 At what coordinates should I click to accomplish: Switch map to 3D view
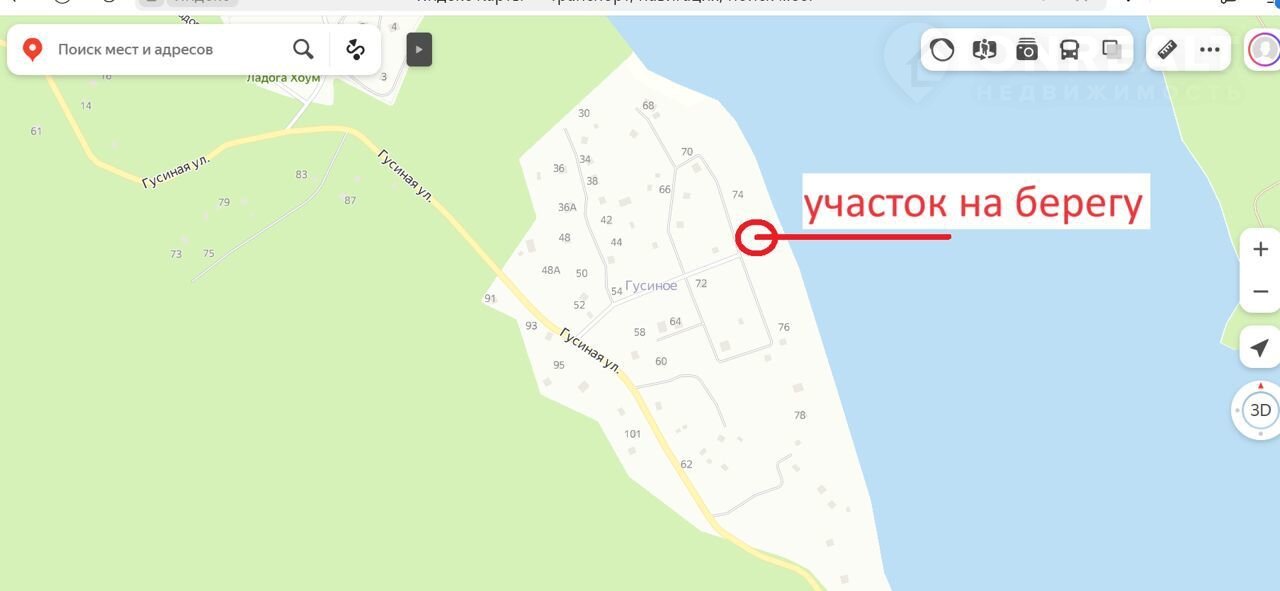1260,410
